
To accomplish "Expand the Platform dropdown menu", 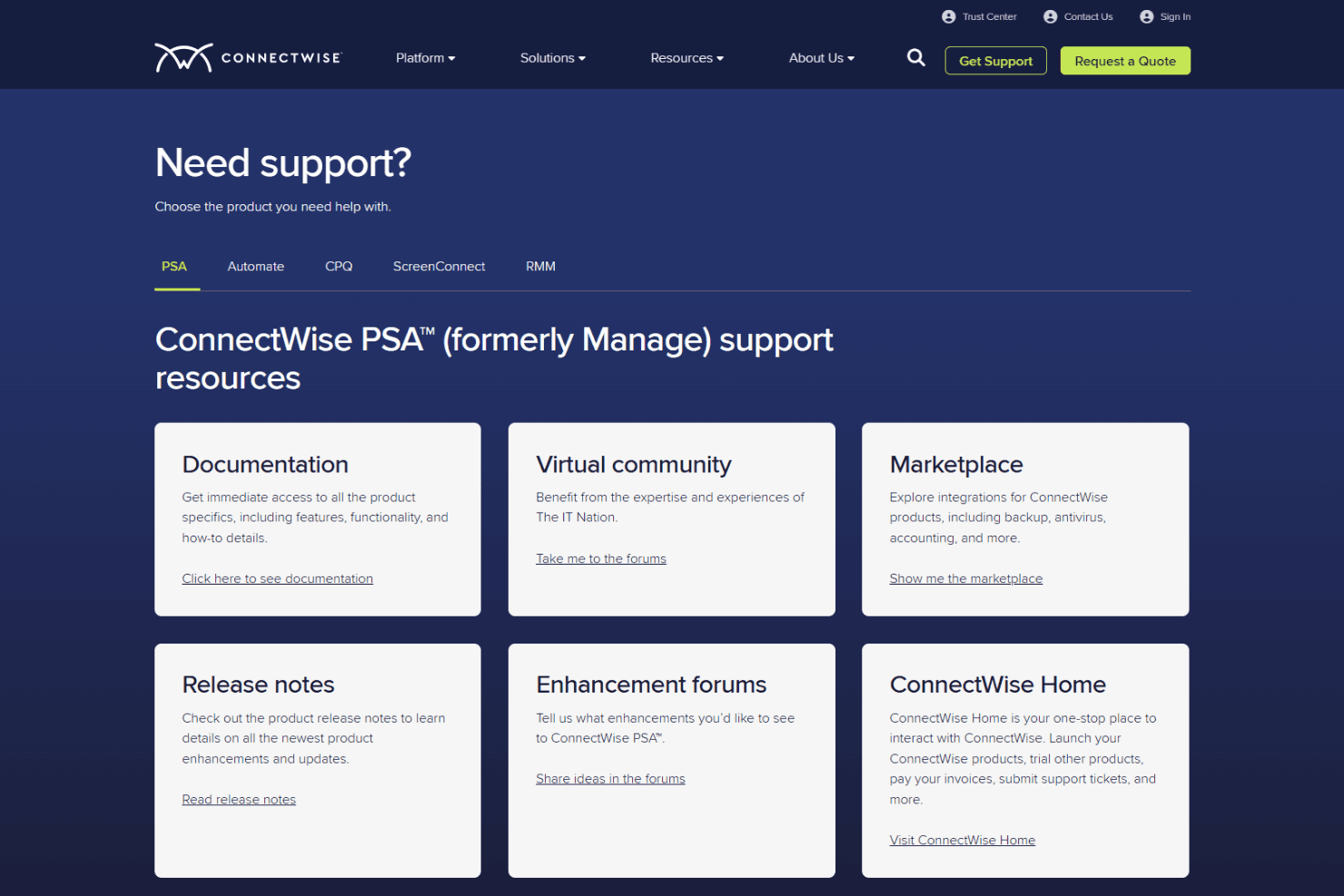I will [425, 58].
